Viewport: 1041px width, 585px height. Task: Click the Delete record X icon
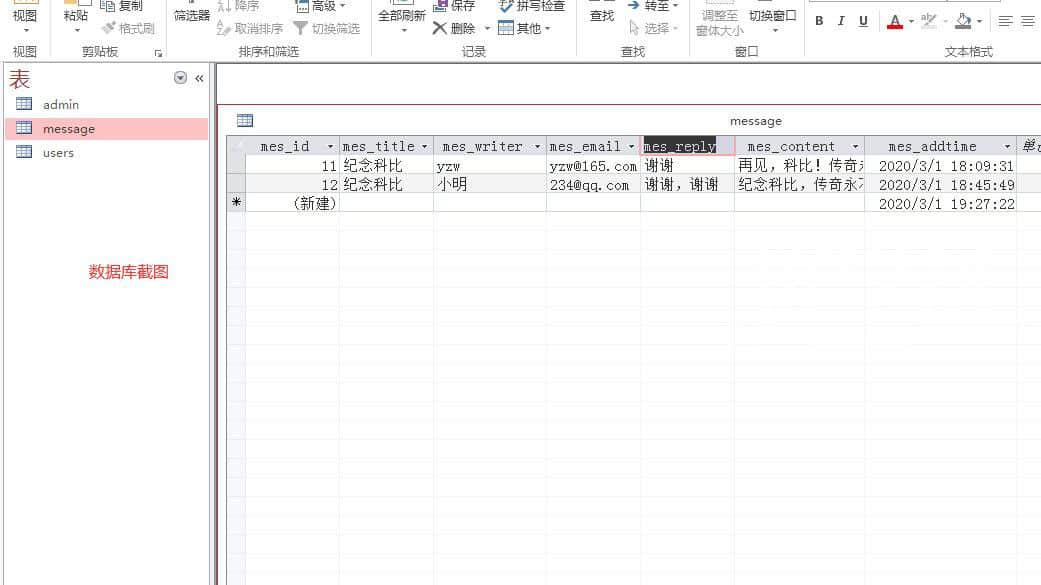point(440,28)
